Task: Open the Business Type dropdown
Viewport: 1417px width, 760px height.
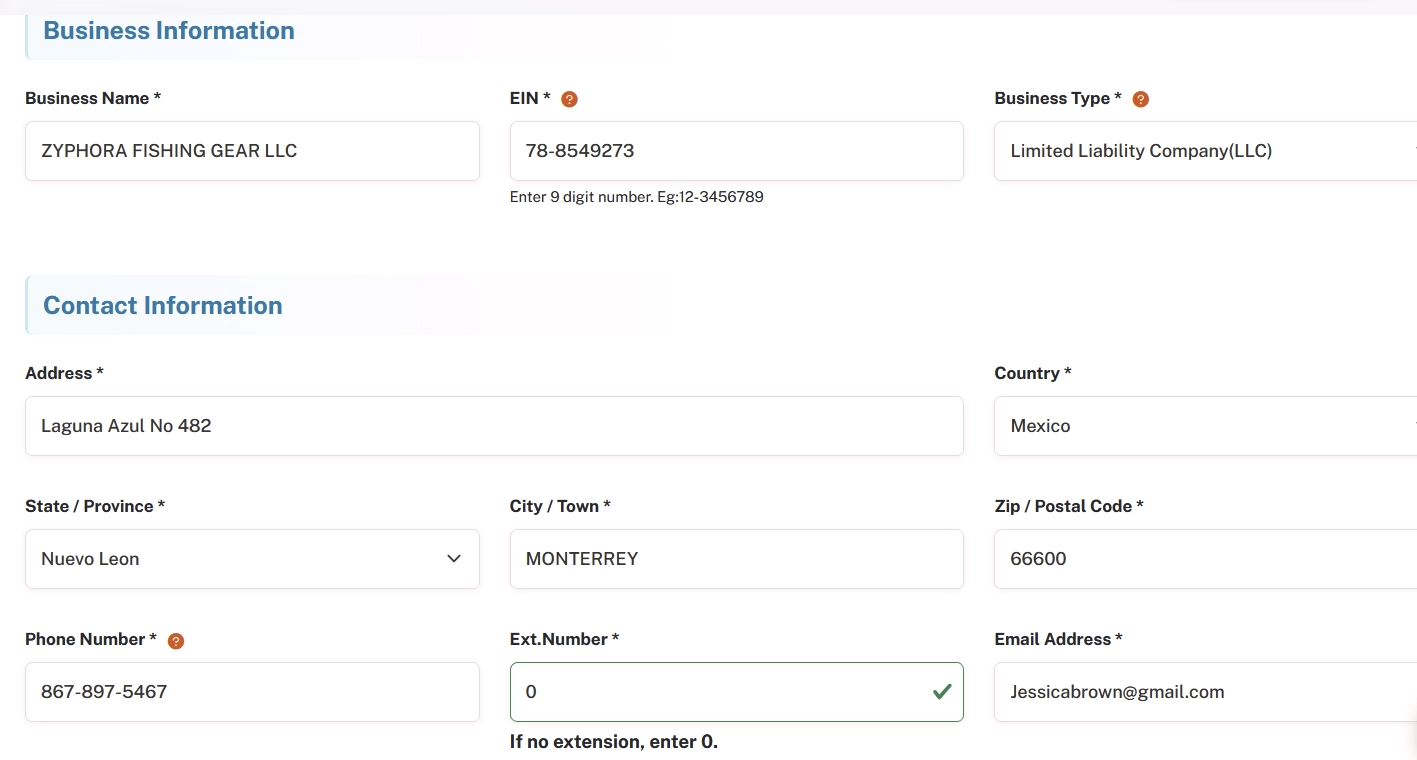Action: tap(1205, 151)
